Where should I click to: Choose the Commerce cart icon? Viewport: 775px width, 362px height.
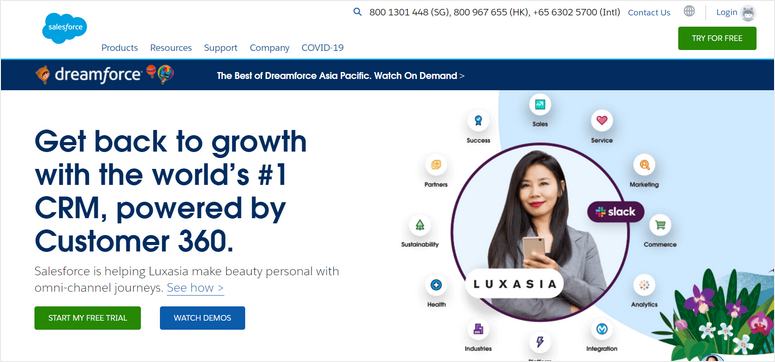tap(660, 225)
